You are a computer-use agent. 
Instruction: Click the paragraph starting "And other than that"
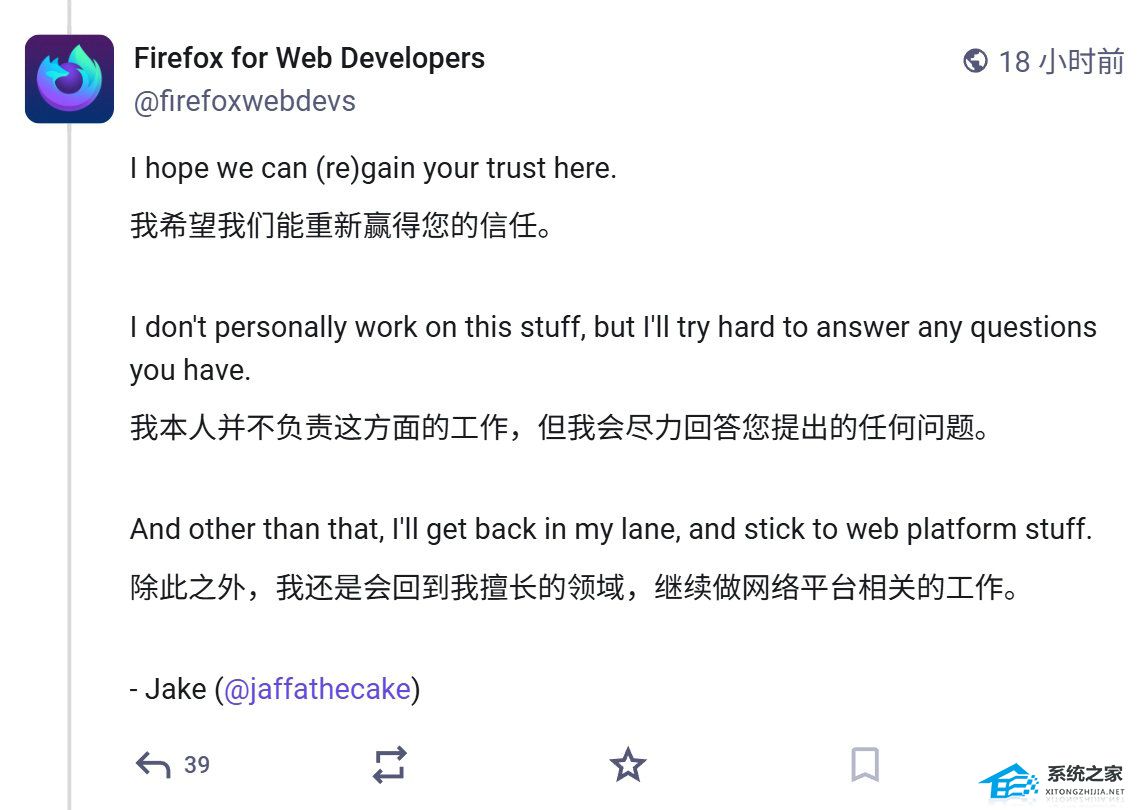[x=610, y=529]
